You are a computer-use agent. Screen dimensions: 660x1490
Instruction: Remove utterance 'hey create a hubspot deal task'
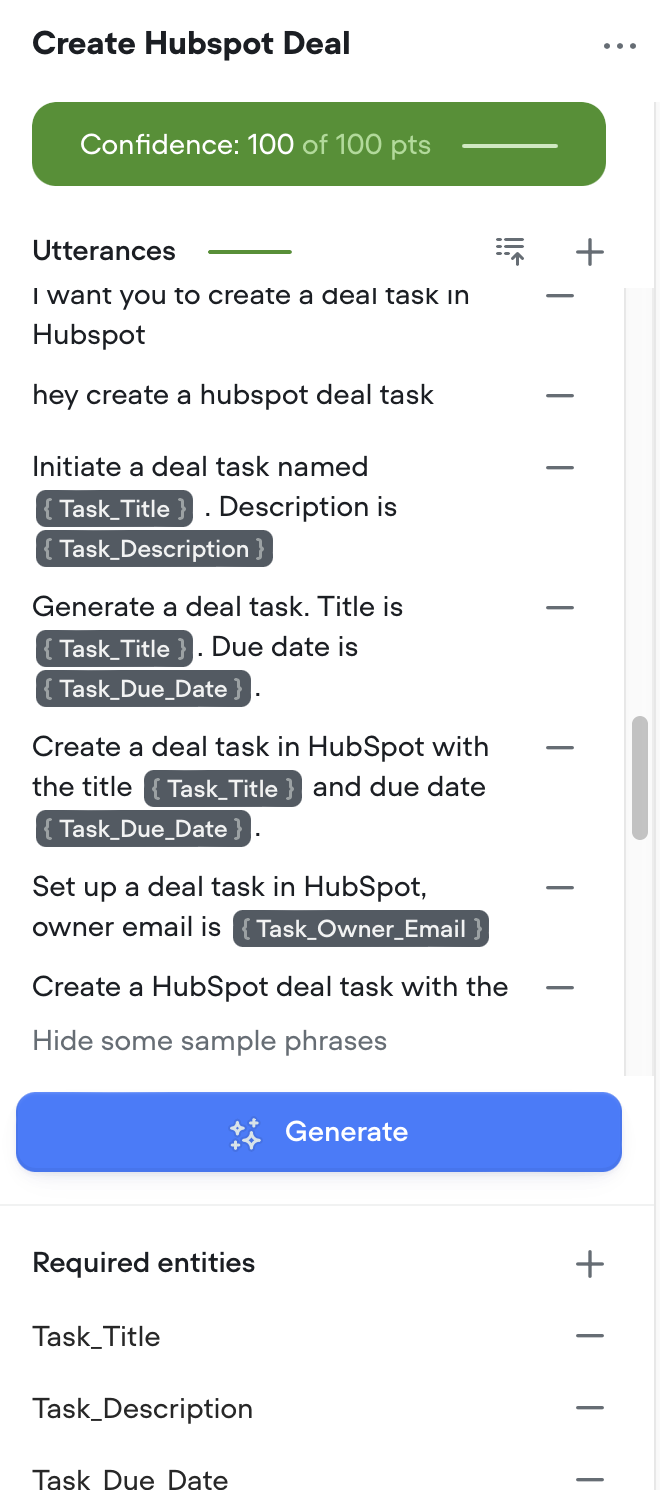click(560, 395)
